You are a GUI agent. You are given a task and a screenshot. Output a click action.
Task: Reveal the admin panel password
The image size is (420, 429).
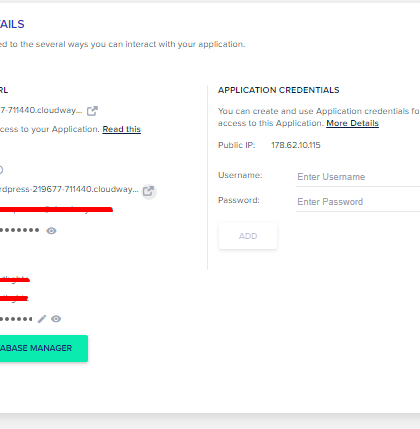tap(51, 231)
